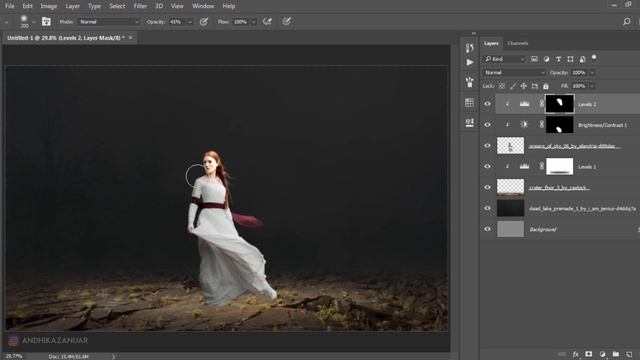640x360 pixels.
Task: Open the search icon in options bar
Action: click(x=627, y=22)
